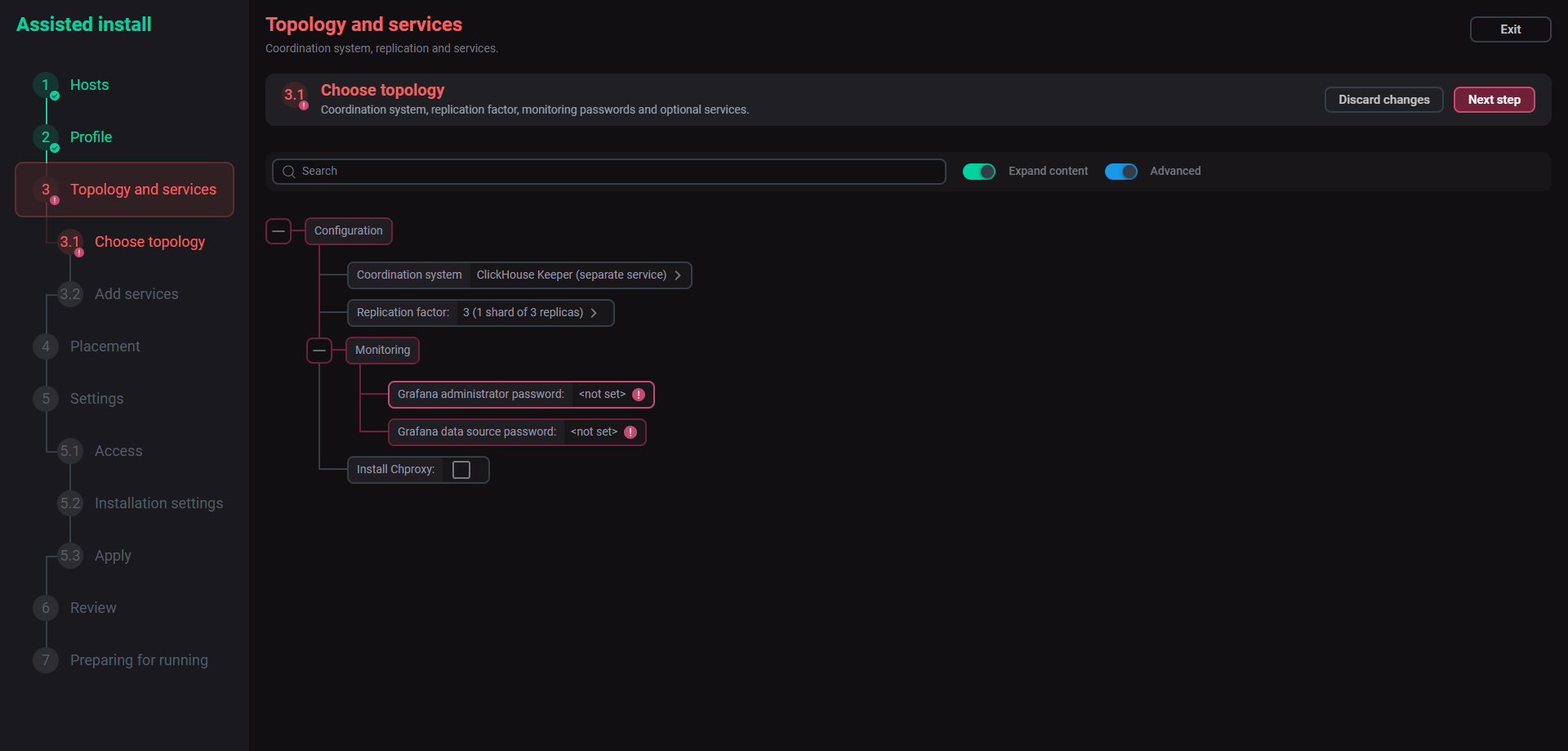
Task: Open the Installation settings substep label
Action: (x=158, y=503)
